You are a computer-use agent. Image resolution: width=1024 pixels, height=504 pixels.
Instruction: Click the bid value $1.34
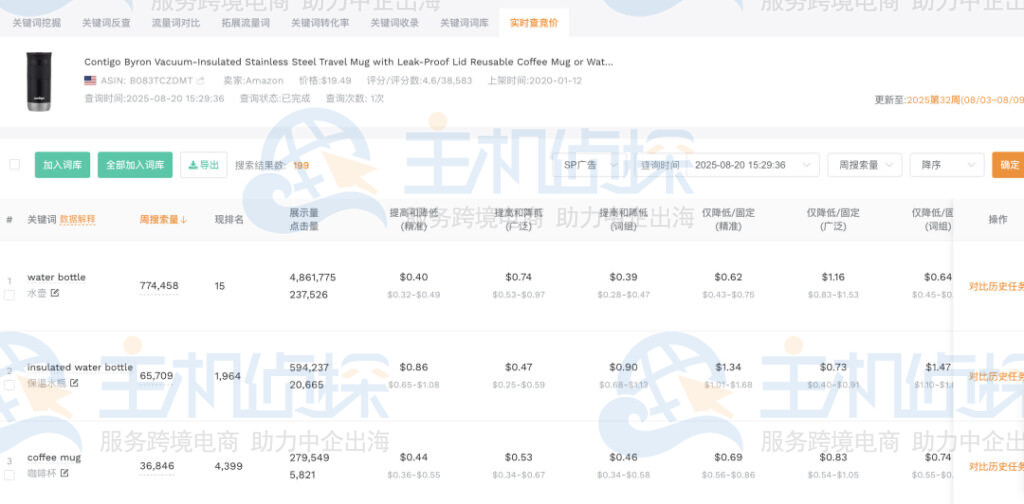(728, 368)
